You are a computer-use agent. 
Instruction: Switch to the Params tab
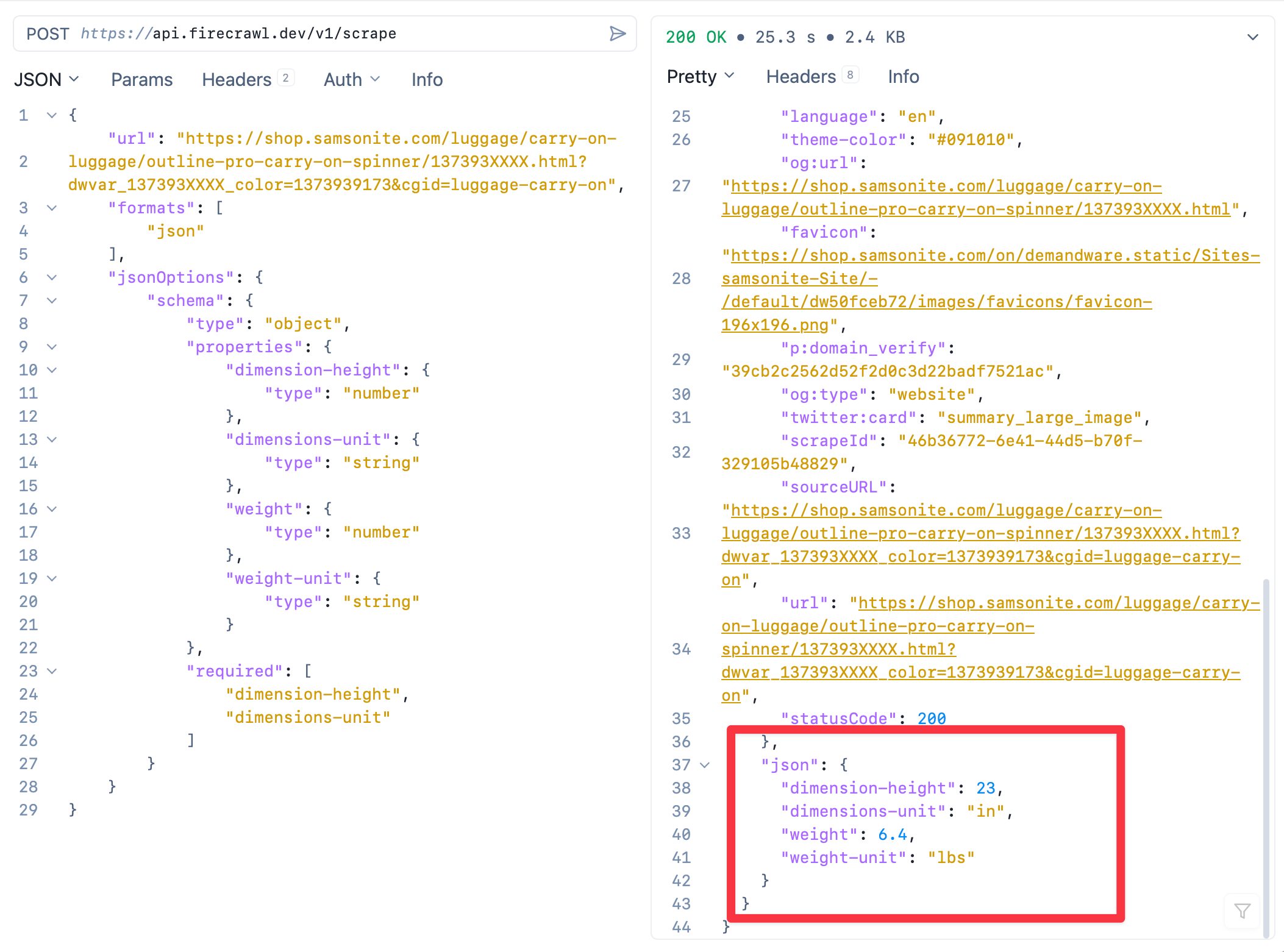tap(142, 79)
